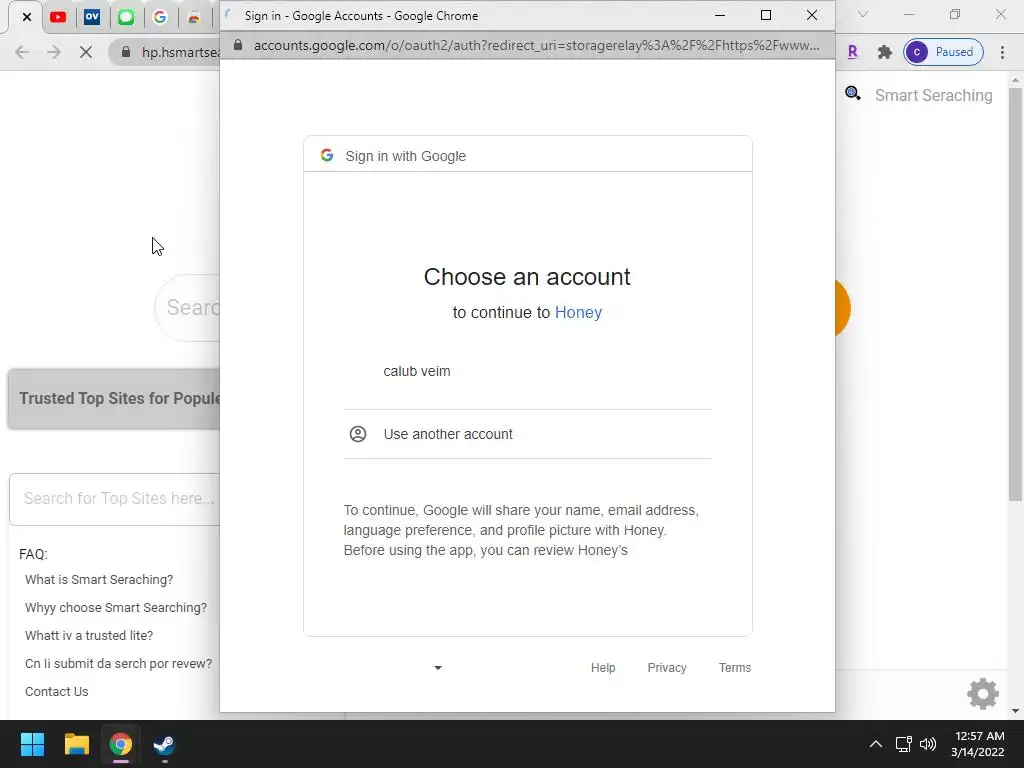
Task: Open Chrome from the taskbar
Action: pos(120,744)
